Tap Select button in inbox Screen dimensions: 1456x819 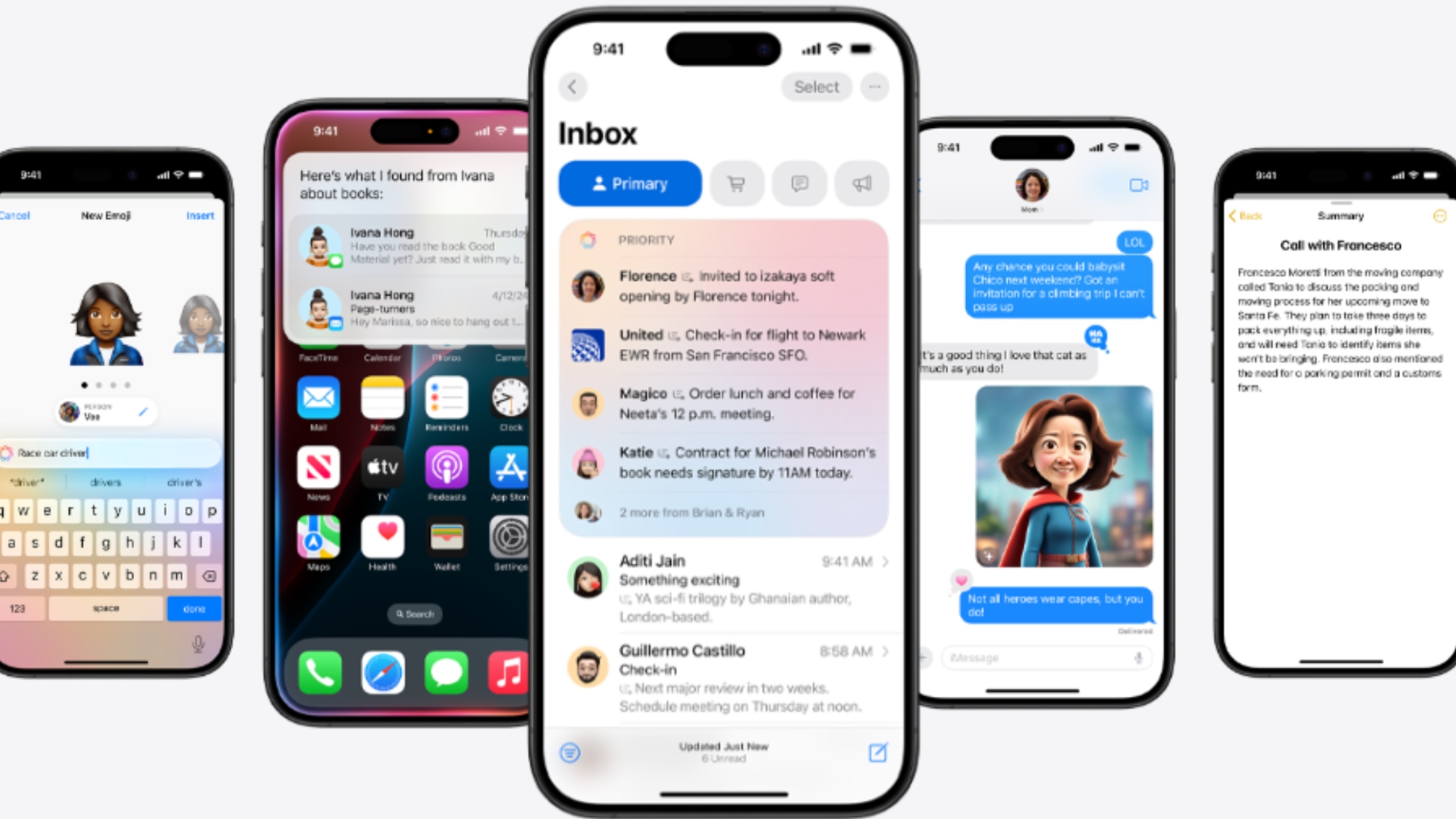[815, 88]
